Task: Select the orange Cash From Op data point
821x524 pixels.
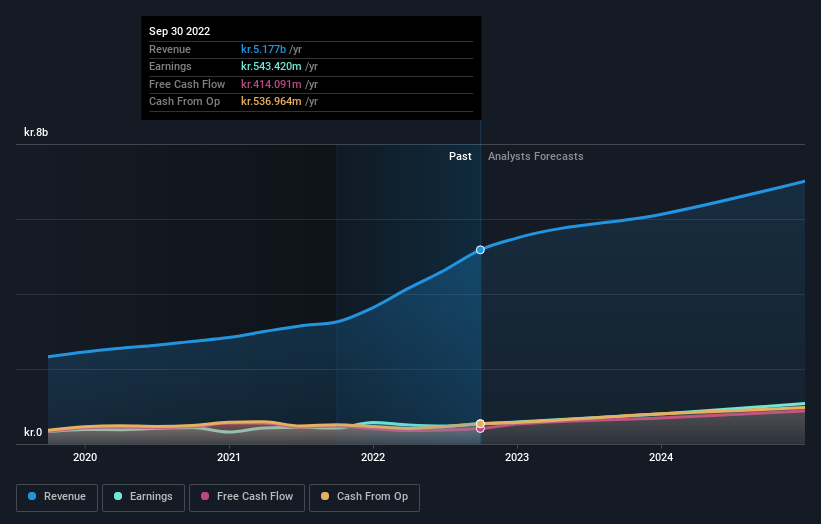Action: (x=480, y=423)
